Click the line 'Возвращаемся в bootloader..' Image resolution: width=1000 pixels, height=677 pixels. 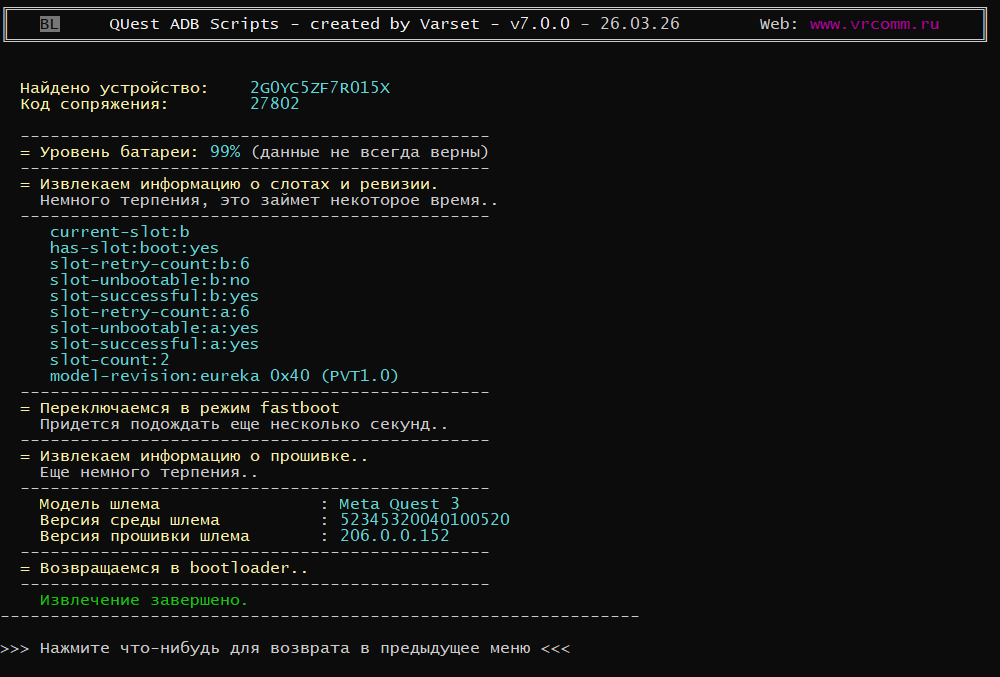[x=173, y=568]
